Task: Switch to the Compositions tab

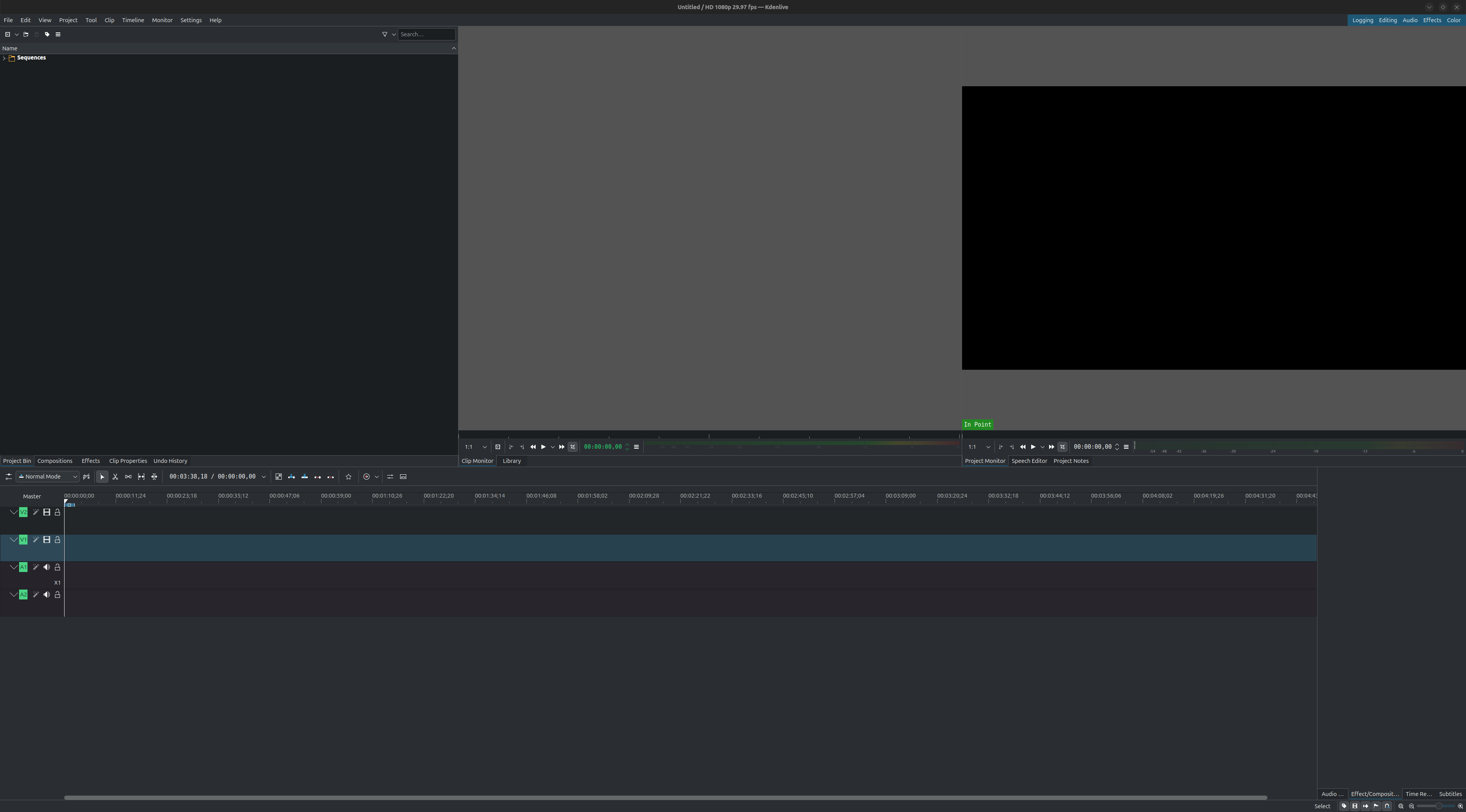Action: point(55,461)
